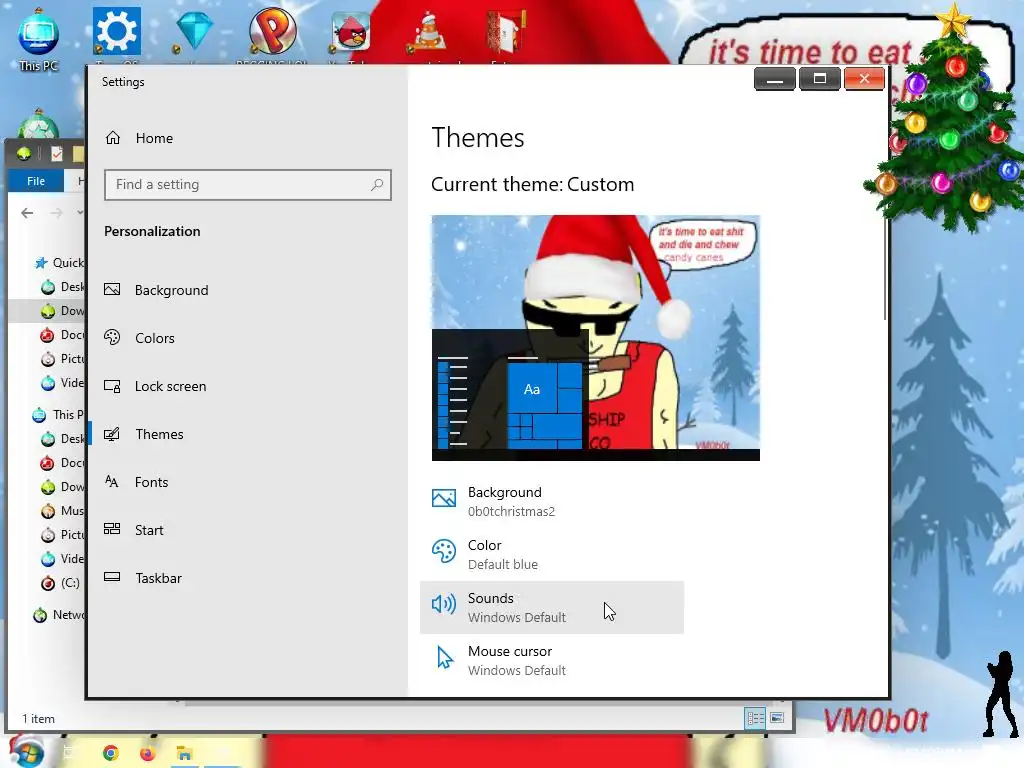Select the Angry Birds desktop shortcut
Image resolution: width=1024 pixels, height=768 pixels.
pyautogui.click(x=350, y=33)
